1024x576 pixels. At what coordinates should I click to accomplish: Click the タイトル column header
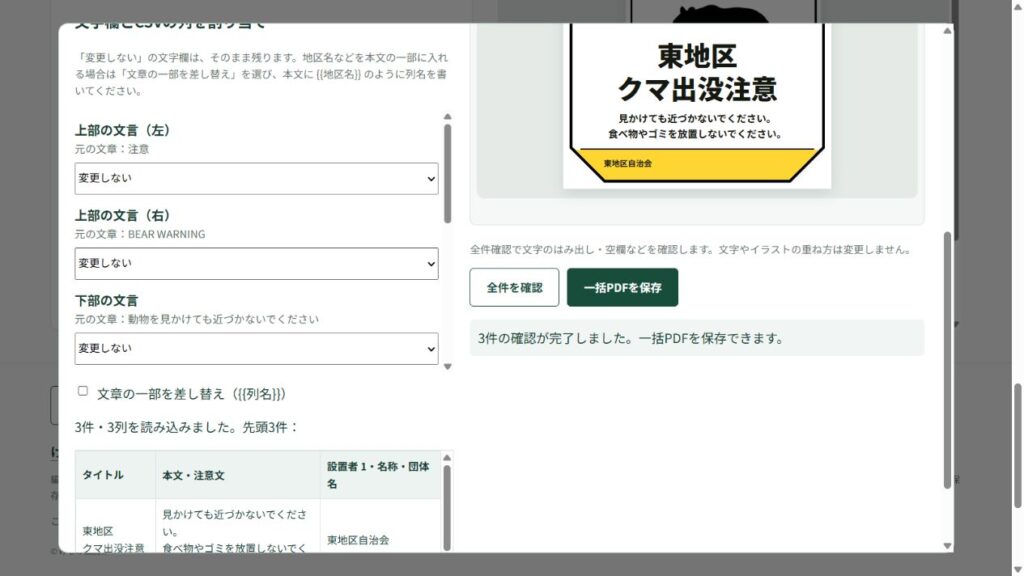(x=116, y=475)
